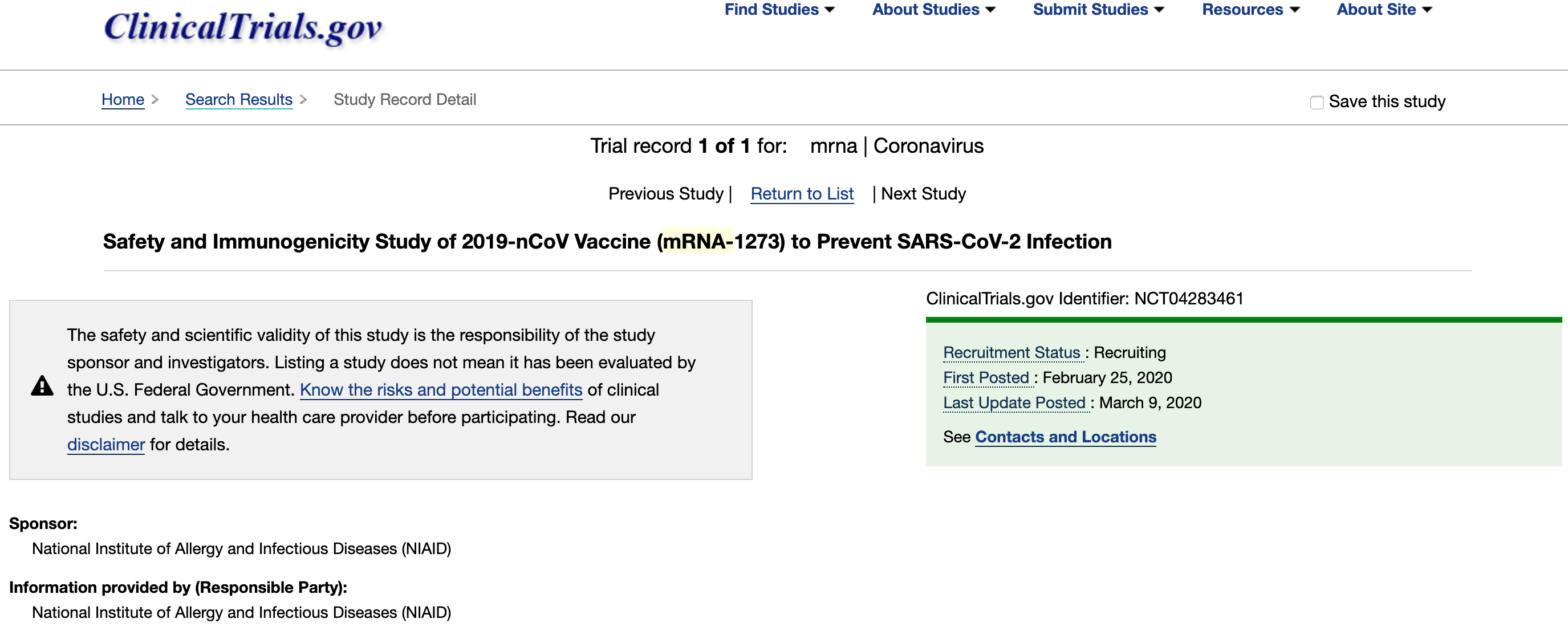Click Return to List link
Screen dimensions: 1568x643
[802, 193]
